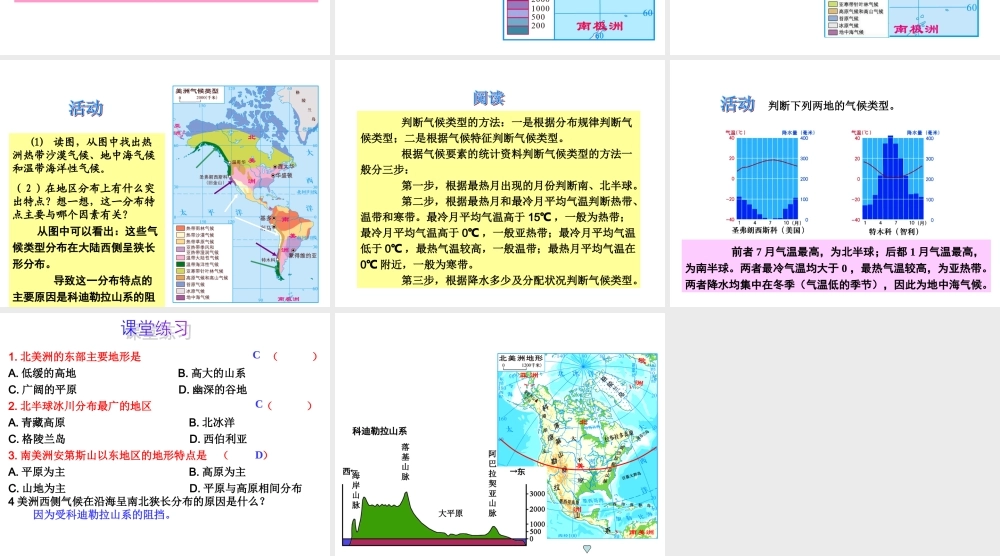Click the yellow text box starting (1) 读图
This screenshot has width=1000, height=556.
click(86, 218)
